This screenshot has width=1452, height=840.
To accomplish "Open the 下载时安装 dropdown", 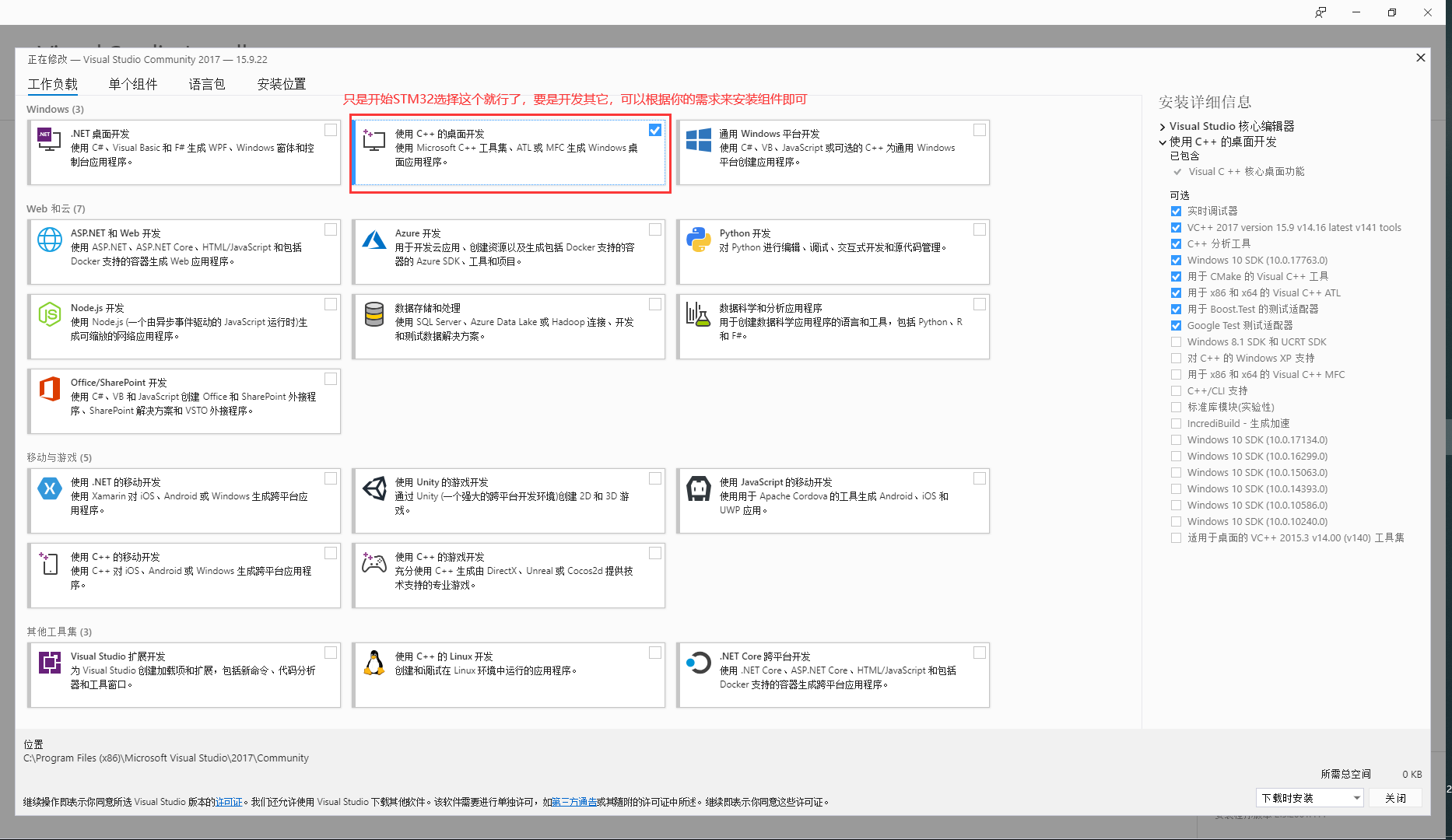I will tap(1310, 798).
